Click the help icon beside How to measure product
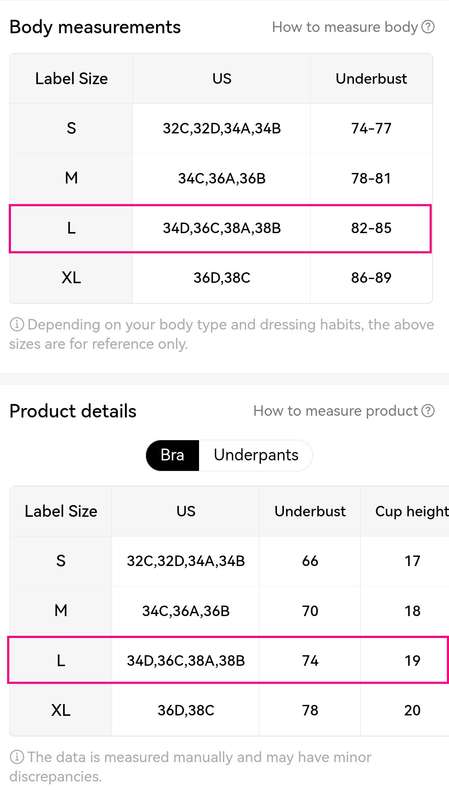This screenshot has height=800, width=449. point(429,411)
